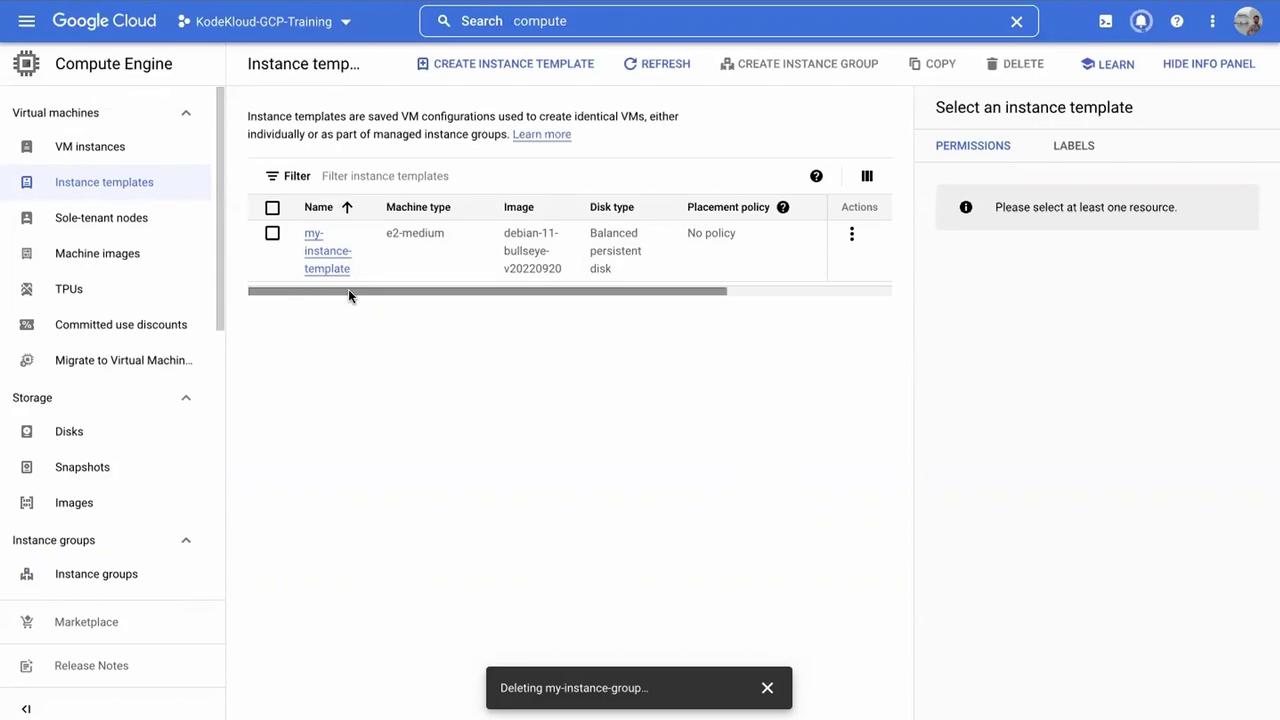Click the filter icon beside Filter
The height and width of the screenshot is (720, 1280).
click(x=272, y=176)
